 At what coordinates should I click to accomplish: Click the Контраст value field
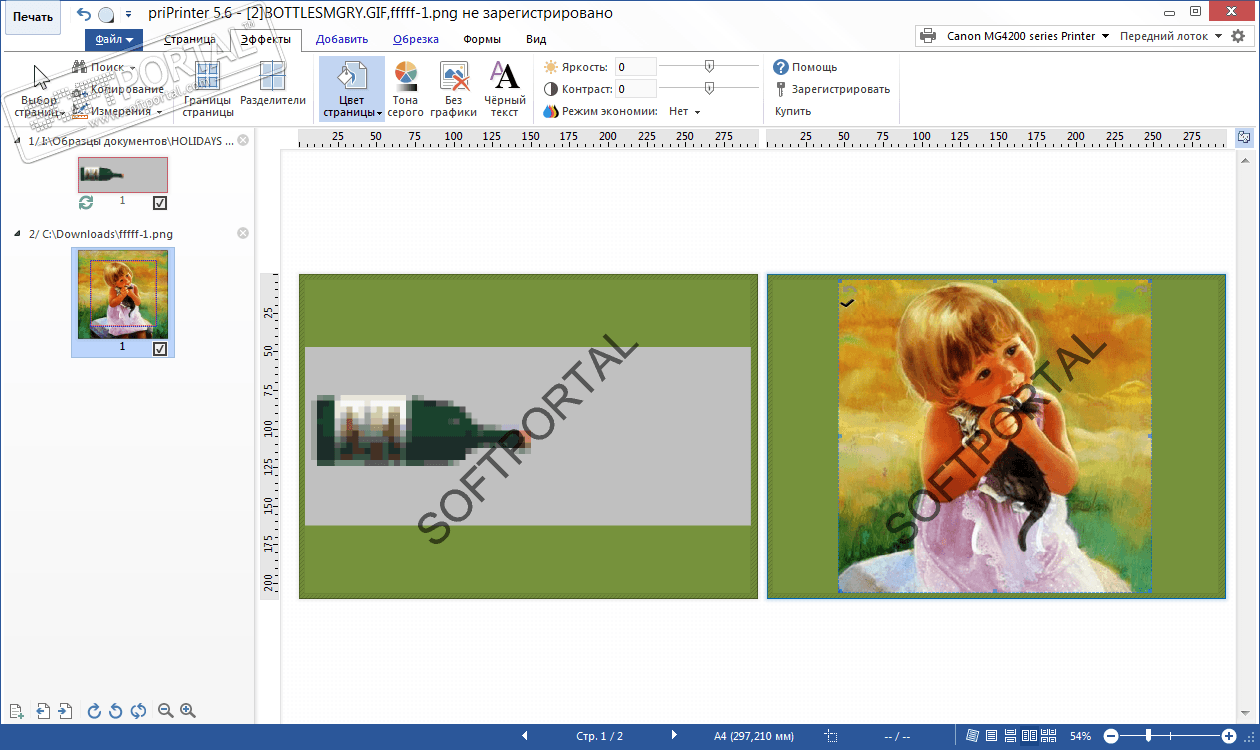635,89
